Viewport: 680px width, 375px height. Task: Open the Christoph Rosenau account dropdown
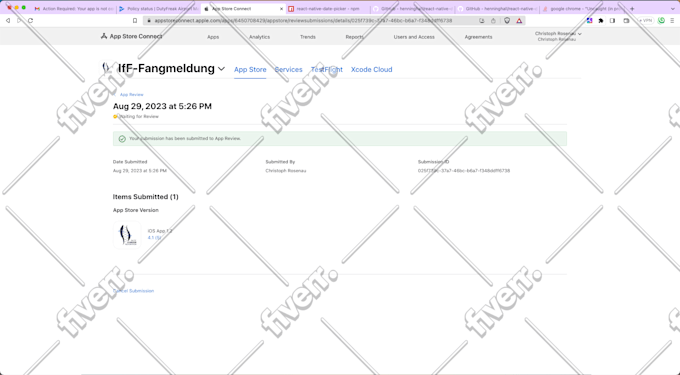click(x=558, y=36)
